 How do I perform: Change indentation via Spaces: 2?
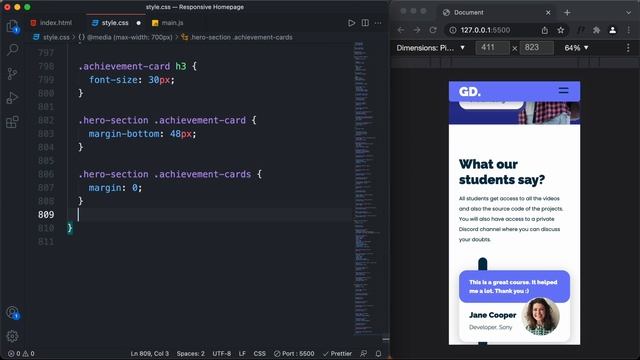[x=191, y=353]
